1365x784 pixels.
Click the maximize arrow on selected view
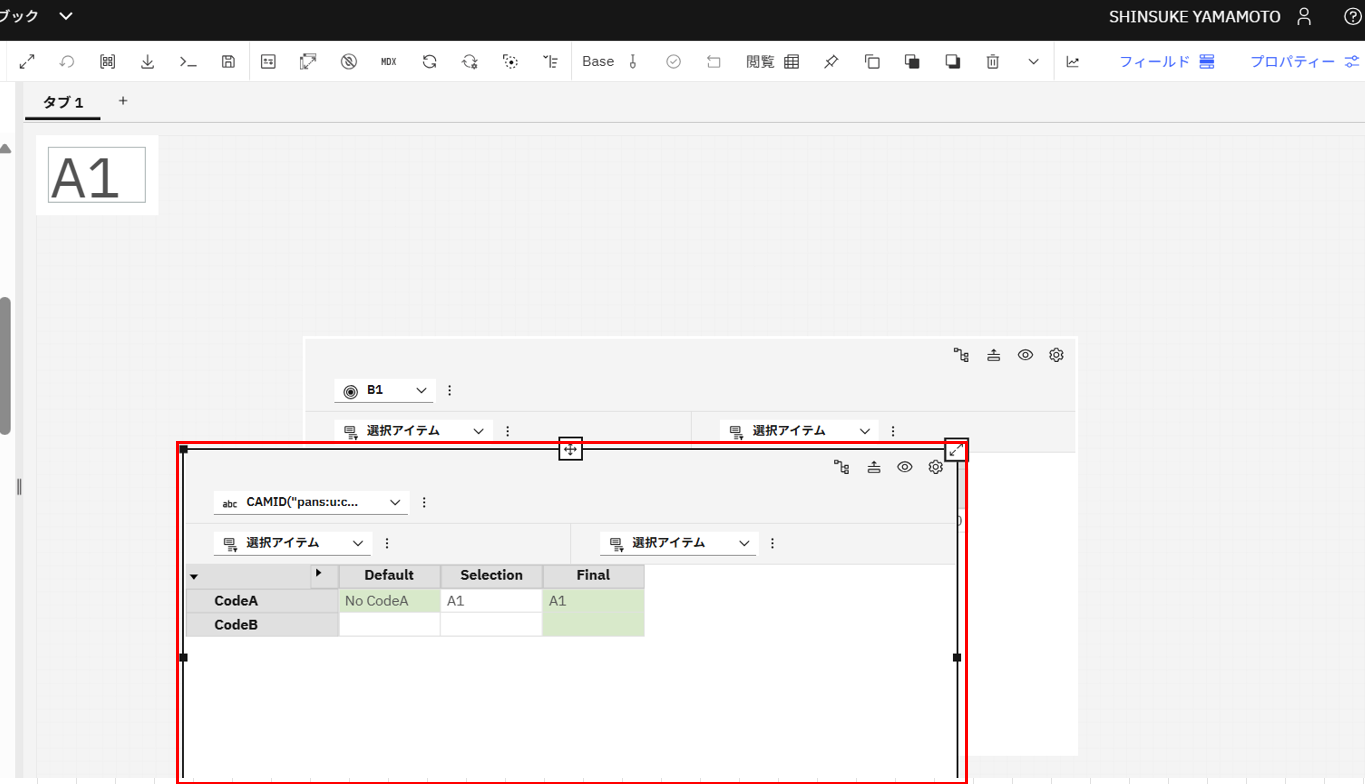pyautogui.click(x=956, y=450)
